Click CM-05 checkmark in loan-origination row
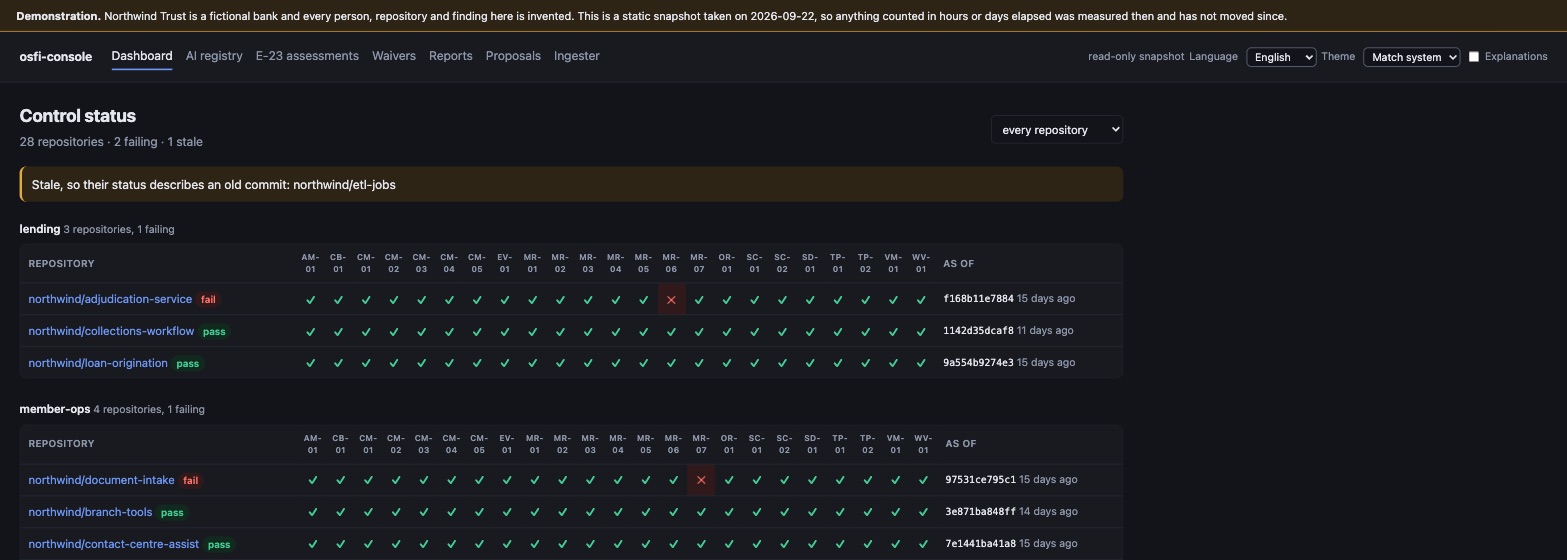The height and width of the screenshot is (560, 1567). point(477,363)
